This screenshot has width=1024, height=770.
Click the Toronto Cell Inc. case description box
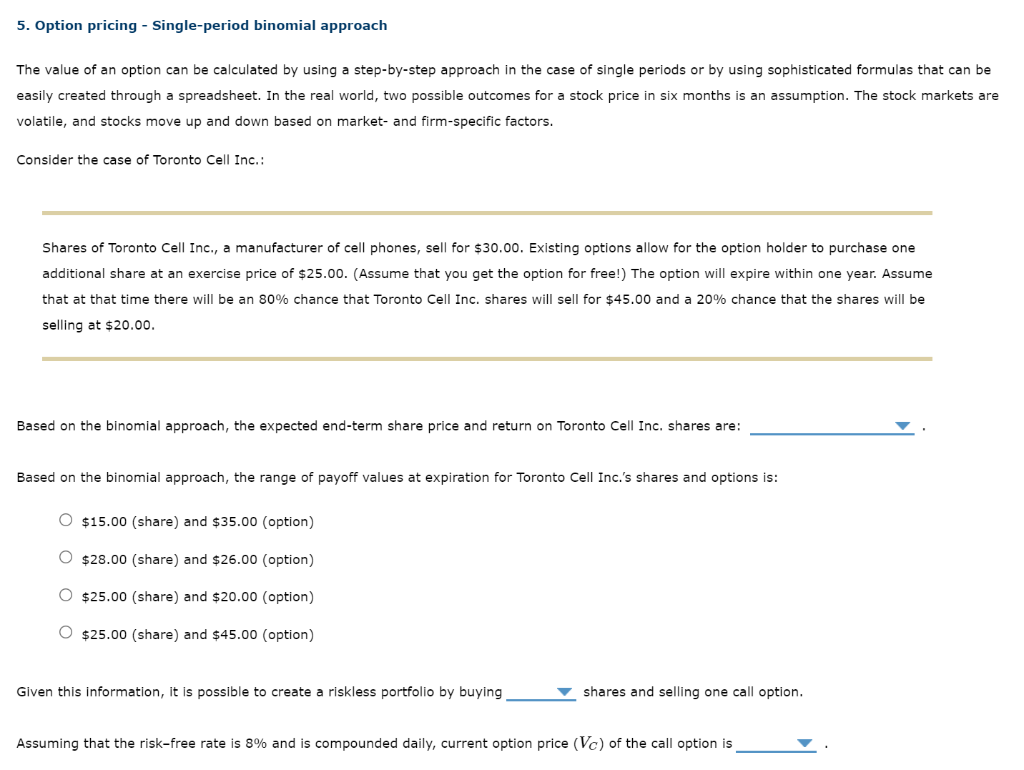[x=487, y=285]
